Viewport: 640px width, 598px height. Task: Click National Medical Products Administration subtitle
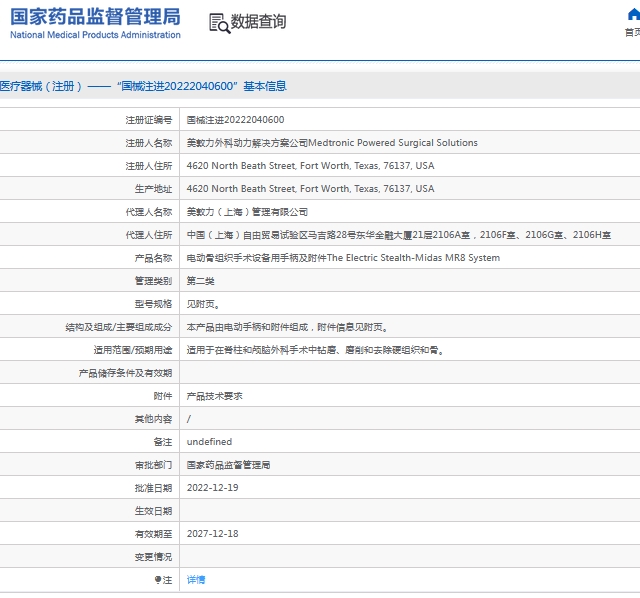(x=95, y=35)
